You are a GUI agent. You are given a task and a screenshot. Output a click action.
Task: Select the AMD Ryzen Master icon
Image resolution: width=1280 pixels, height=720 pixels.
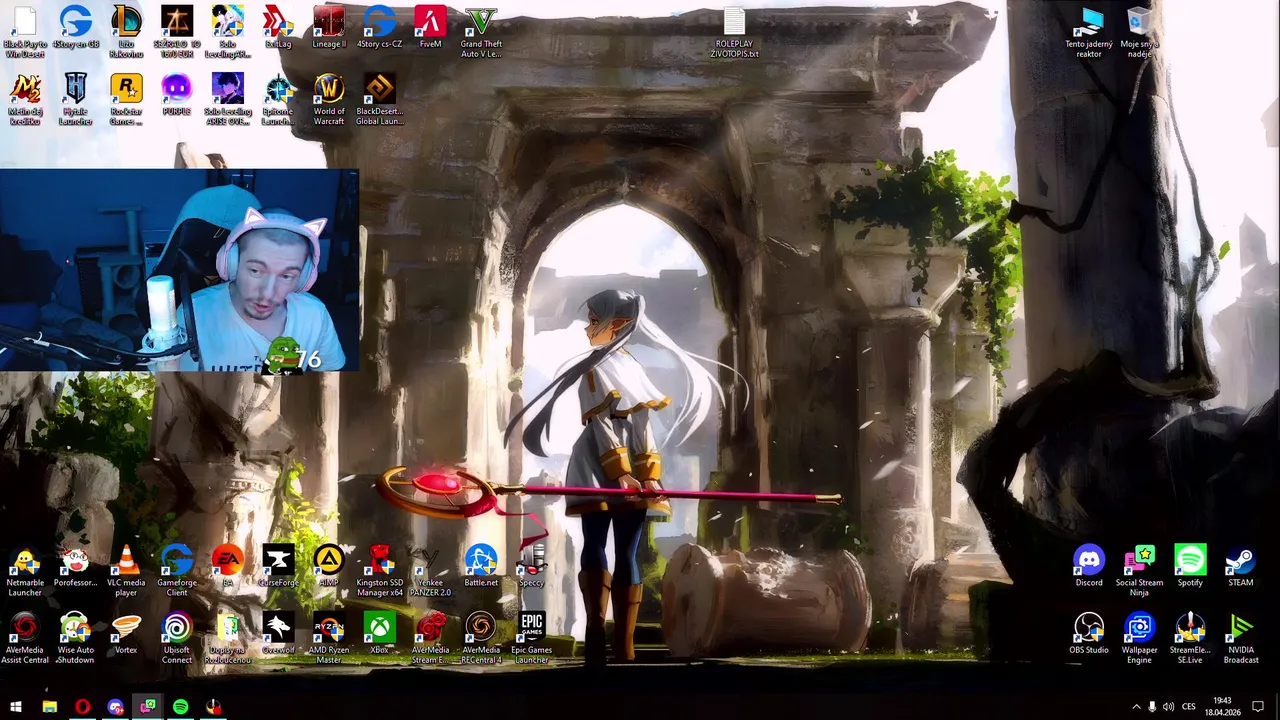[x=329, y=639]
